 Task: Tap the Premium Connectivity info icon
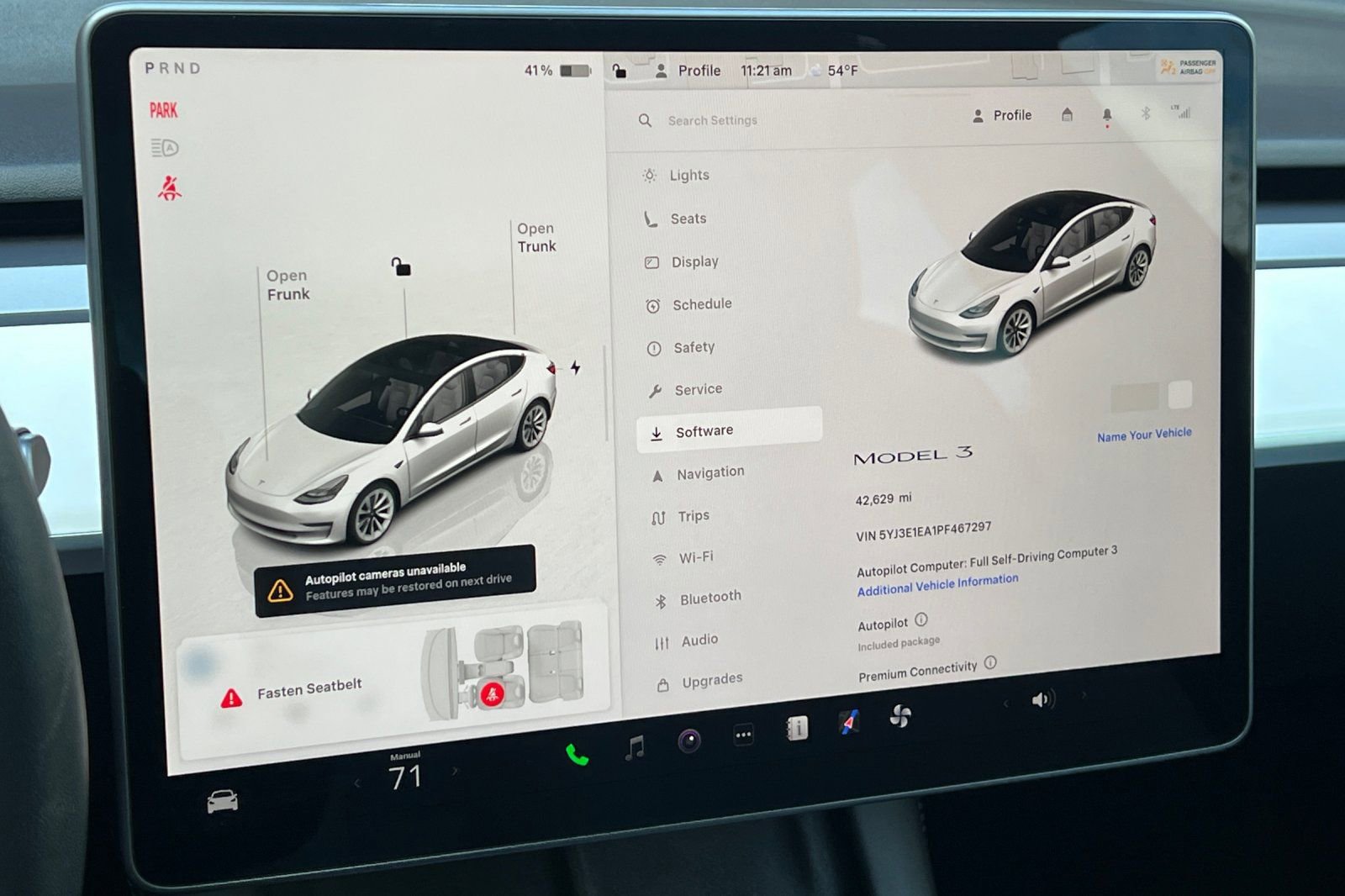point(990,662)
